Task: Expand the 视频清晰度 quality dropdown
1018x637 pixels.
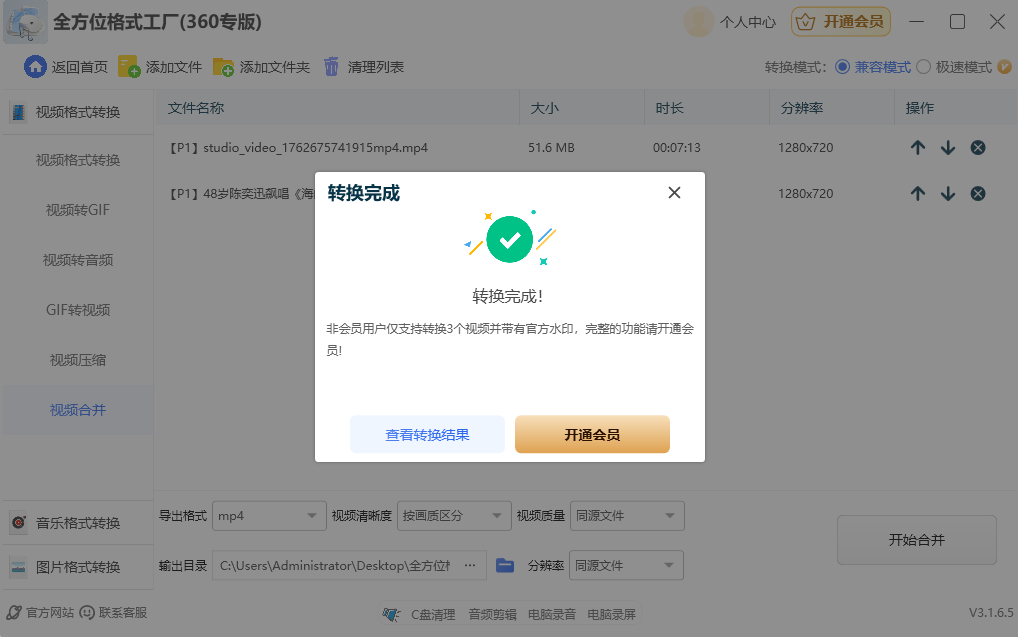Action: 453,515
